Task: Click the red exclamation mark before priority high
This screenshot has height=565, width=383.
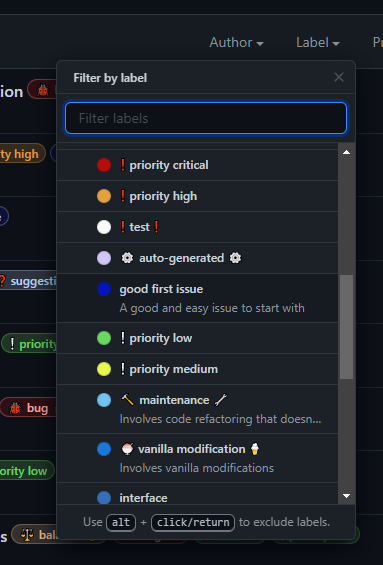Action: pyautogui.click(x=123, y=196)
